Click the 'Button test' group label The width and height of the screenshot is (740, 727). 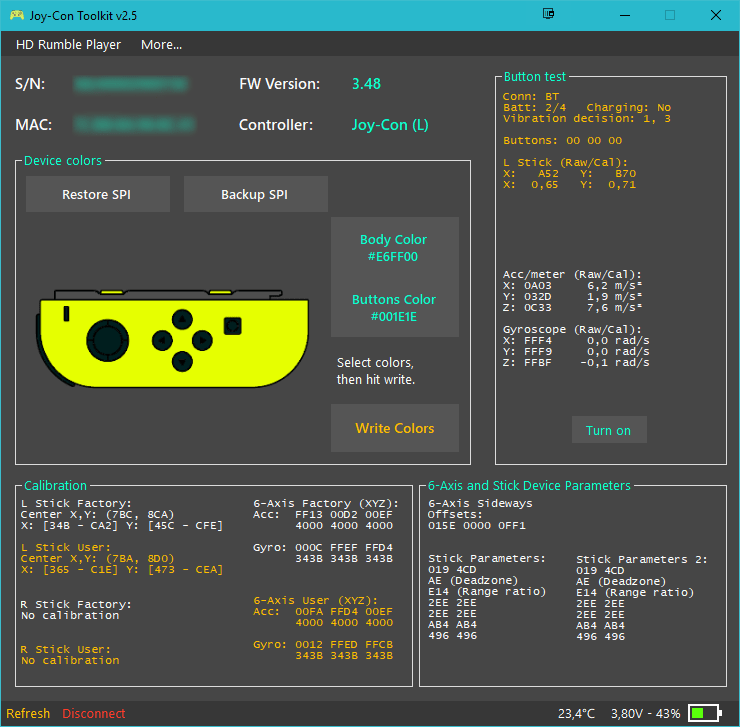coord(535,77)
